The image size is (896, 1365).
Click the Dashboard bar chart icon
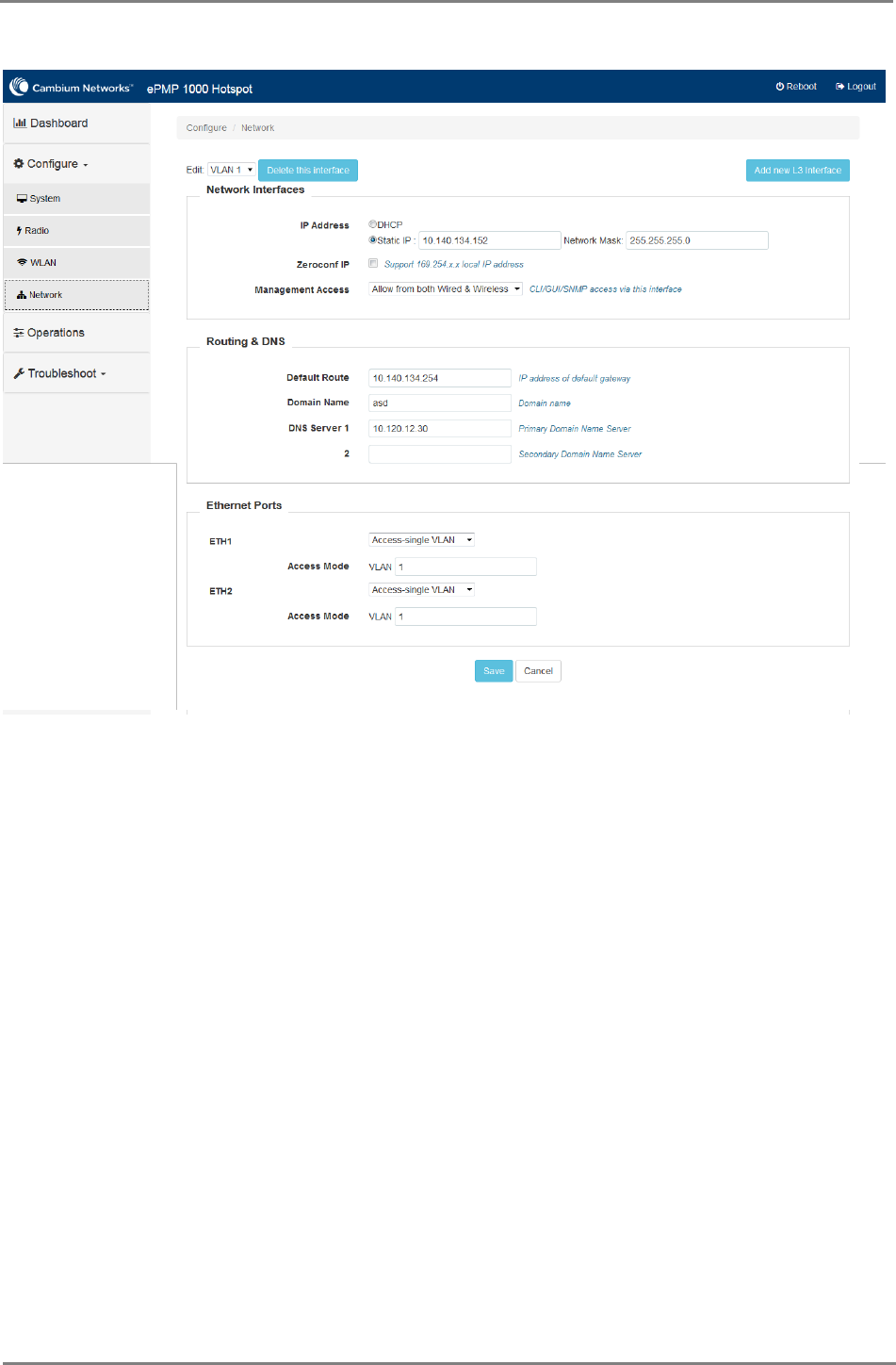coord(19,123)
